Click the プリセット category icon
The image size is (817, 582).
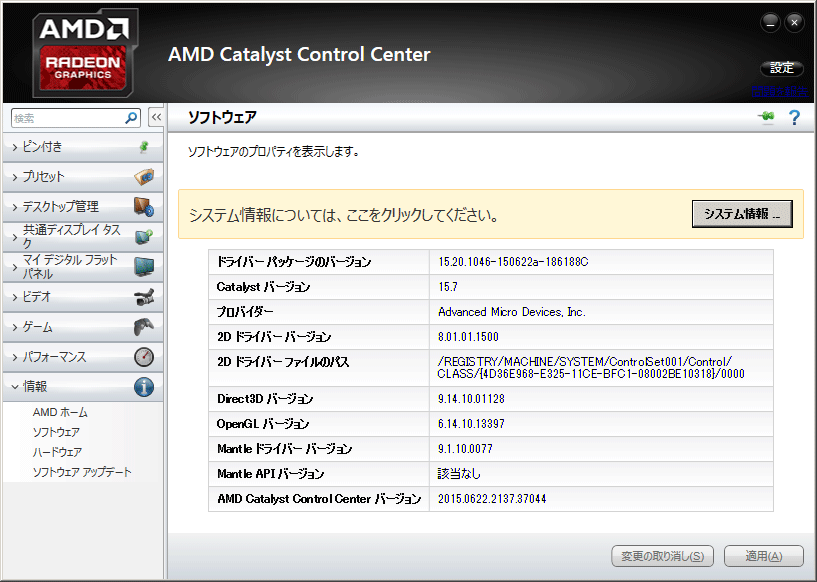(144, 177)
